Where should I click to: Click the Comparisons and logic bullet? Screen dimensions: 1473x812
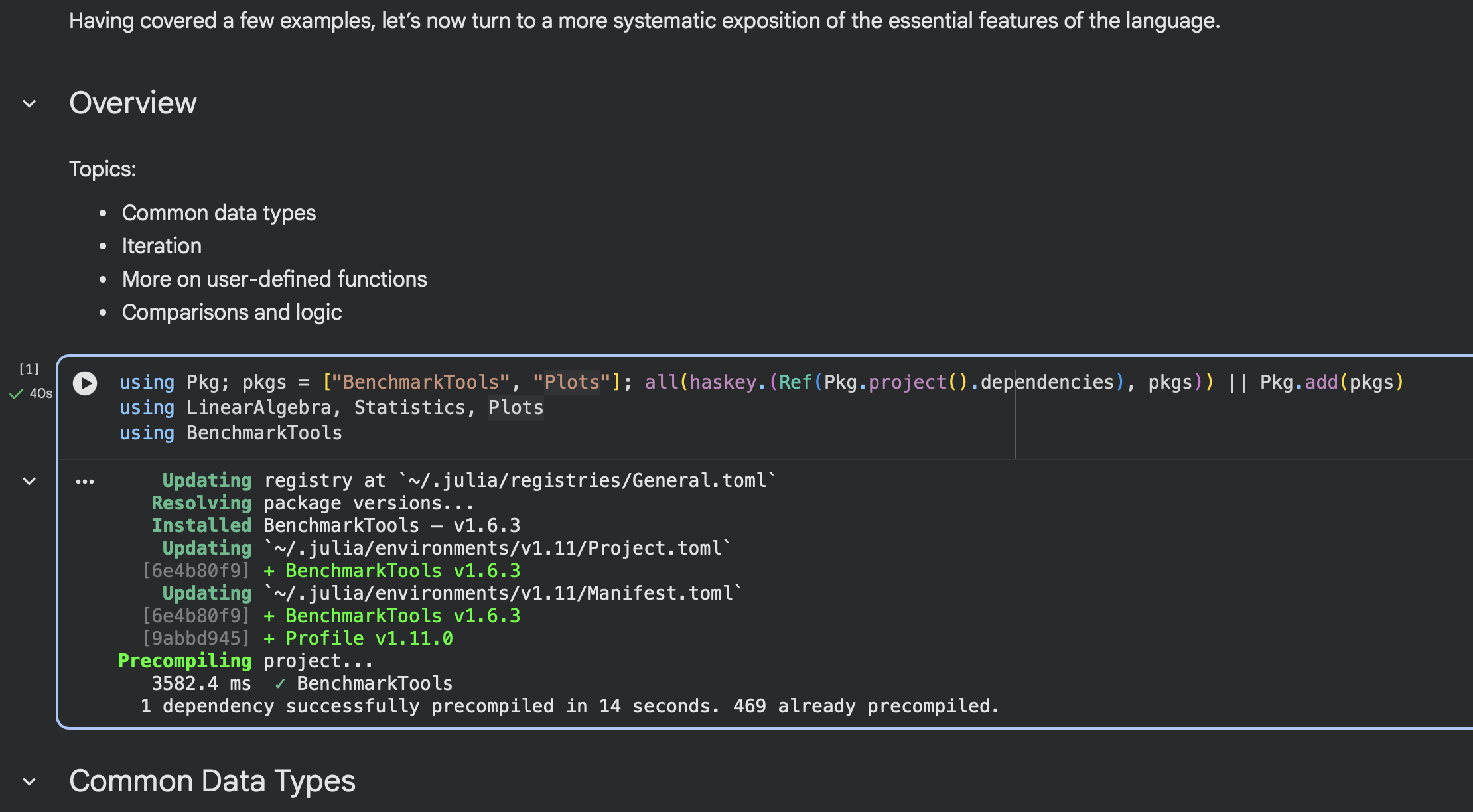click(x=232, y=312)
